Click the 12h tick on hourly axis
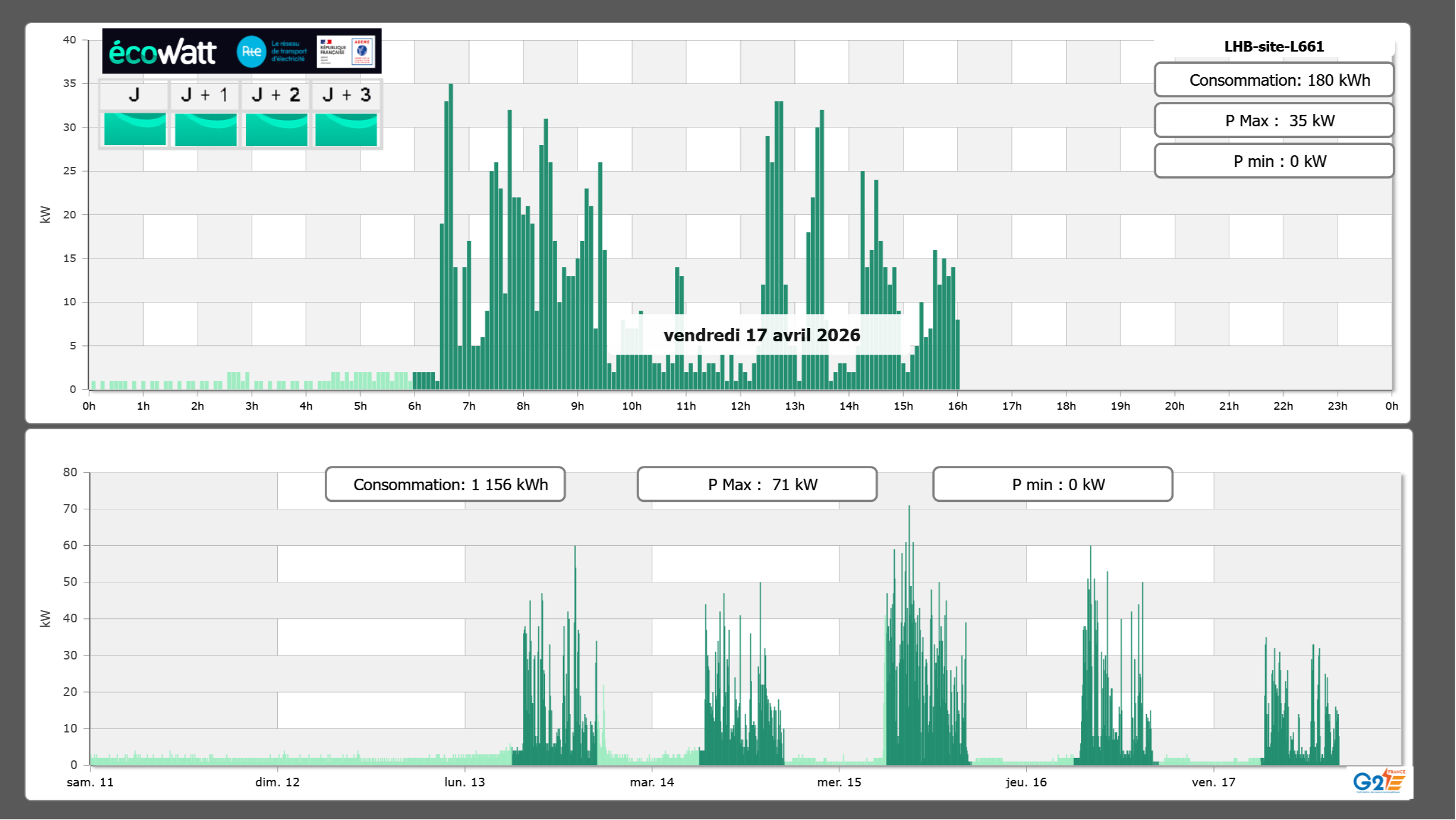Image resolution: width=1456 pixels, height=820 pixels. tap(740, 406)
